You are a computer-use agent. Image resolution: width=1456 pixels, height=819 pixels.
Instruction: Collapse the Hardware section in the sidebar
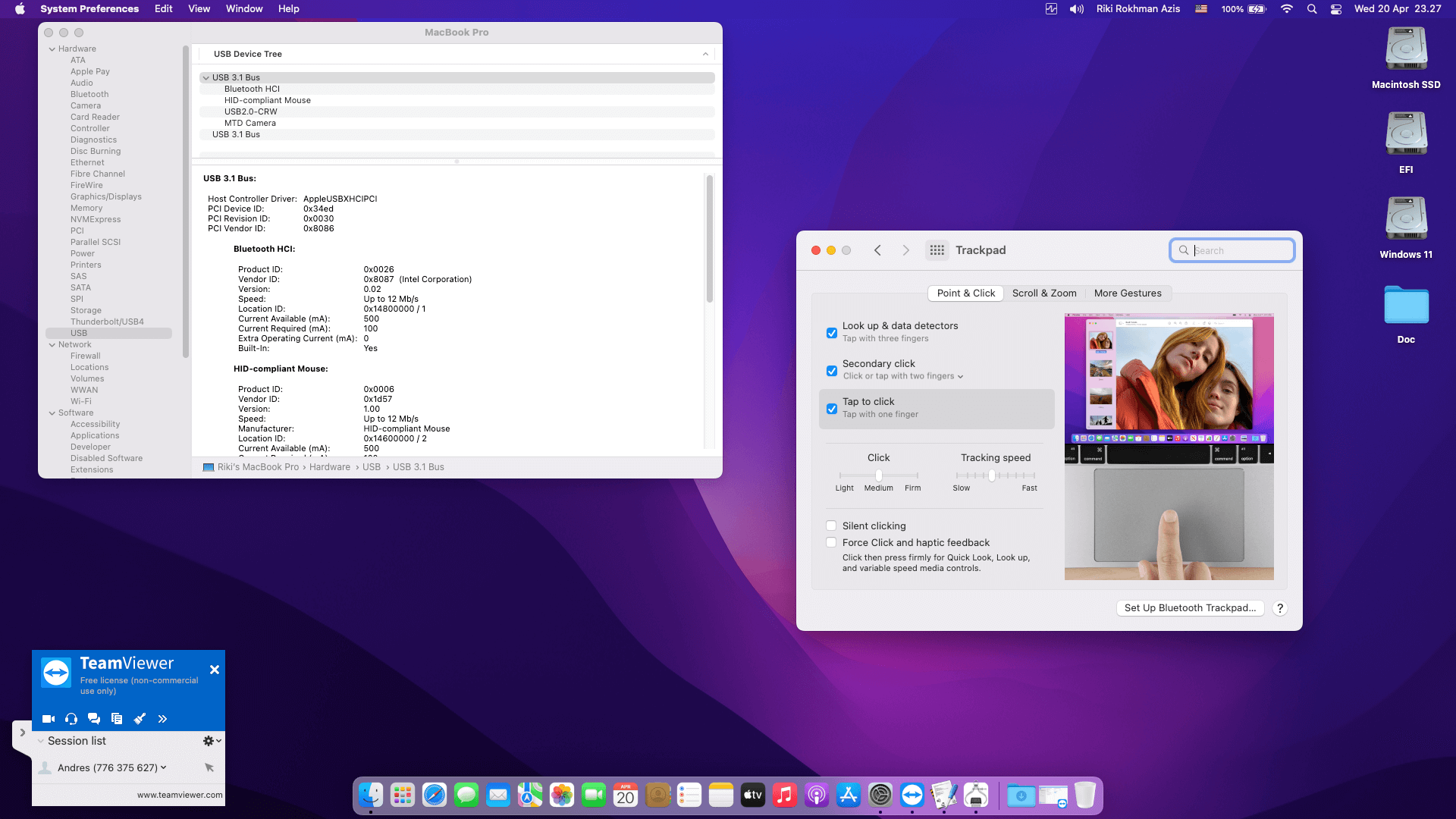pos(52,49)
